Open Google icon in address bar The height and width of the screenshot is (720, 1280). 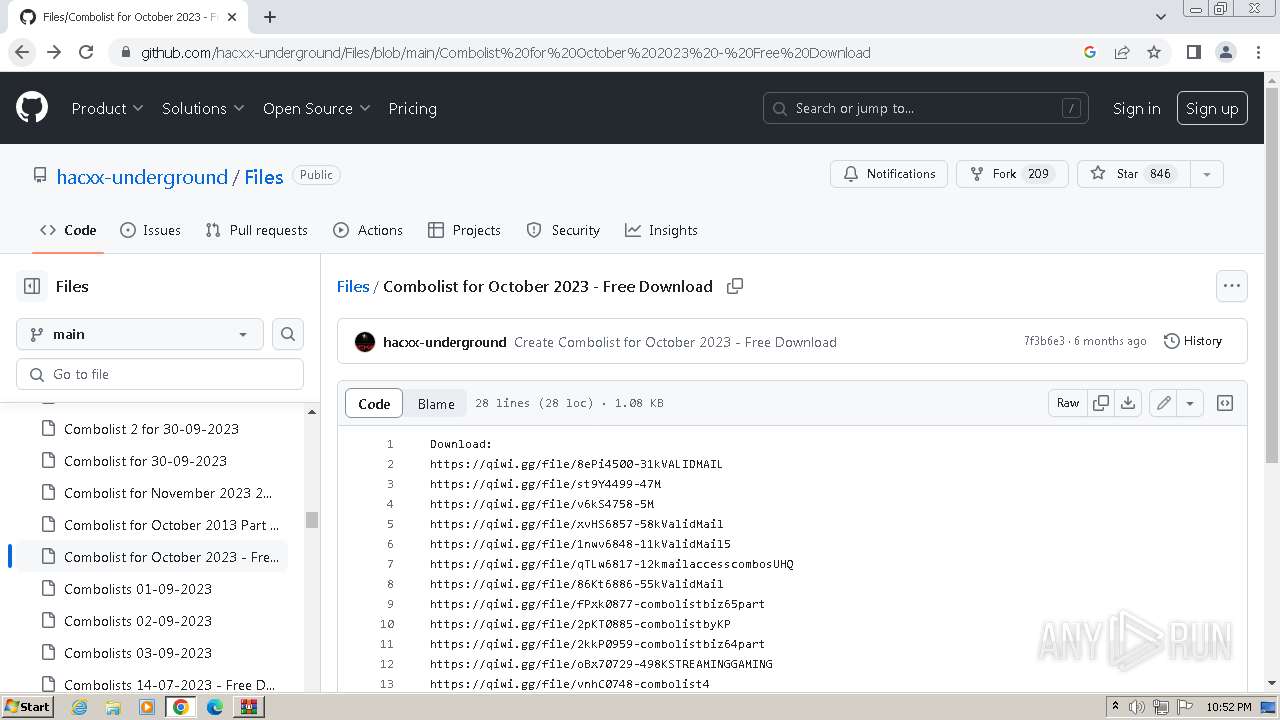(x=1090, y=52)
